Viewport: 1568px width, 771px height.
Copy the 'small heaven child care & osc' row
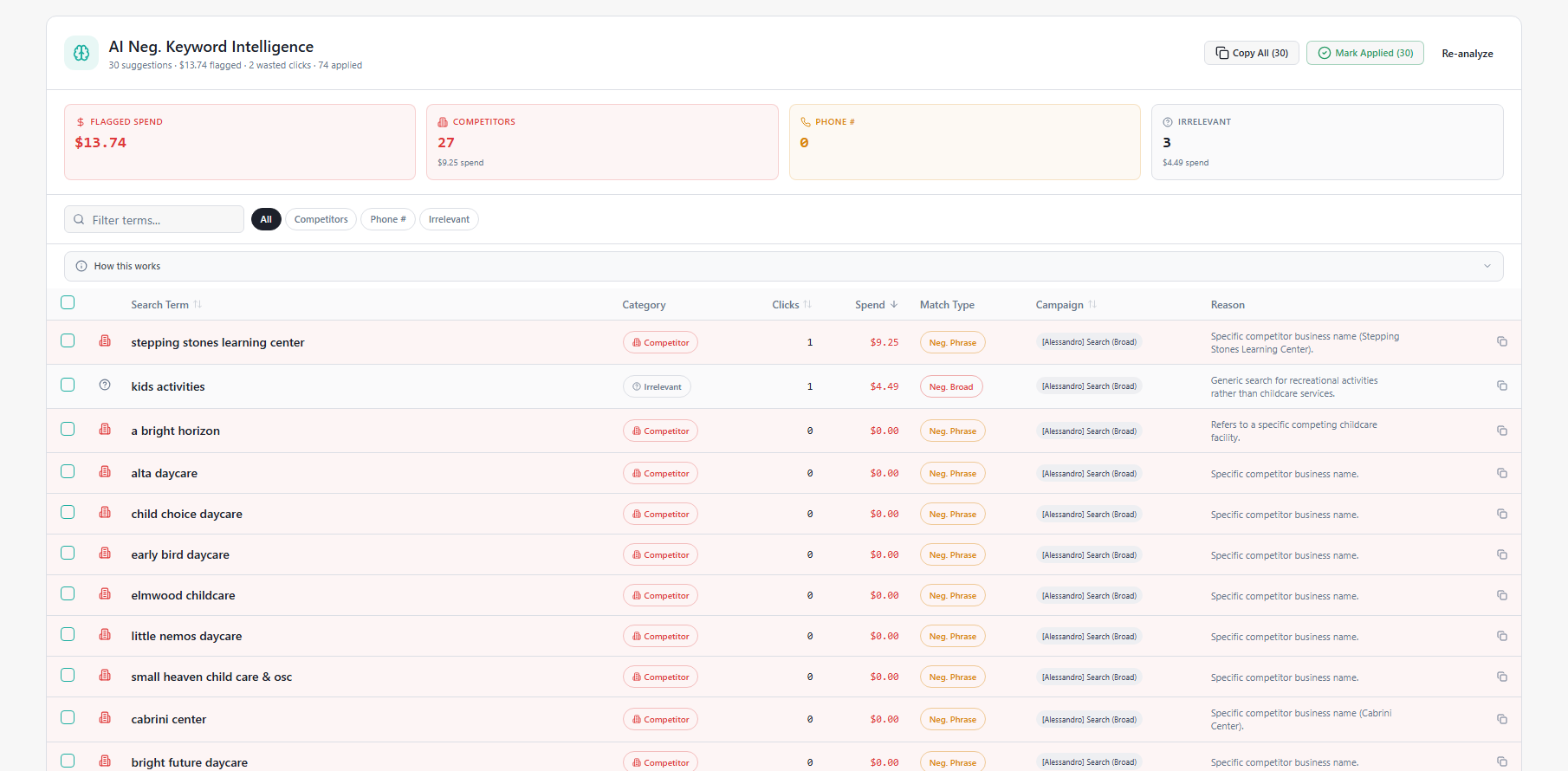[1502, 677]
